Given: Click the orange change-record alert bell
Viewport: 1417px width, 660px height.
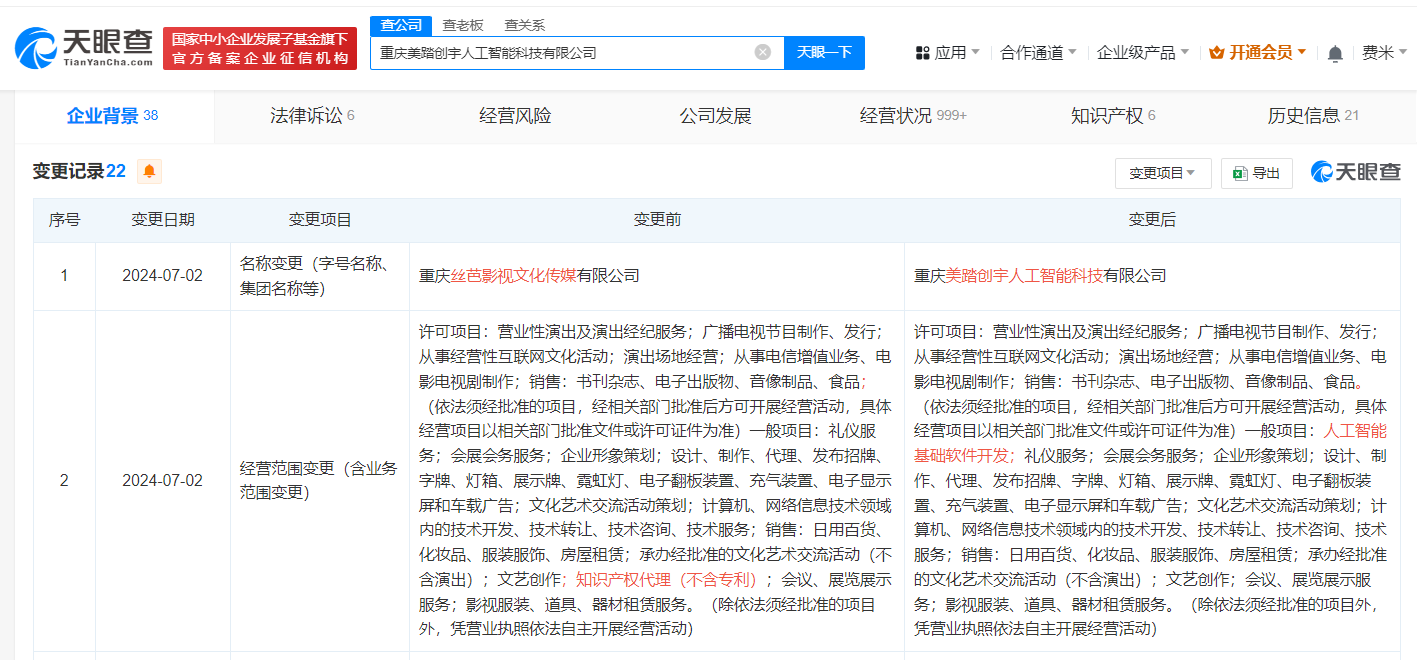Looking at the screenshot, I should [x=149, y=171].
